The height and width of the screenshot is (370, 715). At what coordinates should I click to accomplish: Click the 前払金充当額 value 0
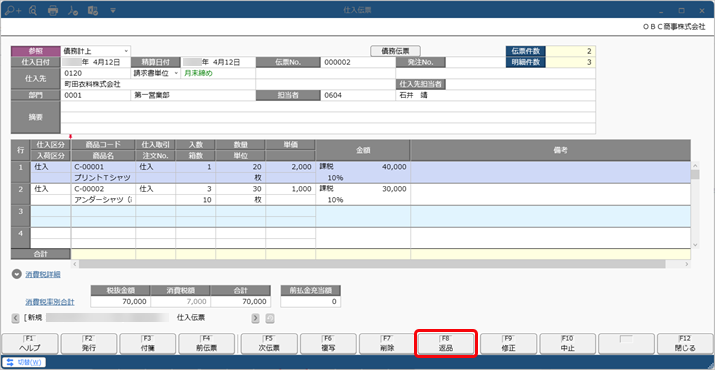[311, 302]
